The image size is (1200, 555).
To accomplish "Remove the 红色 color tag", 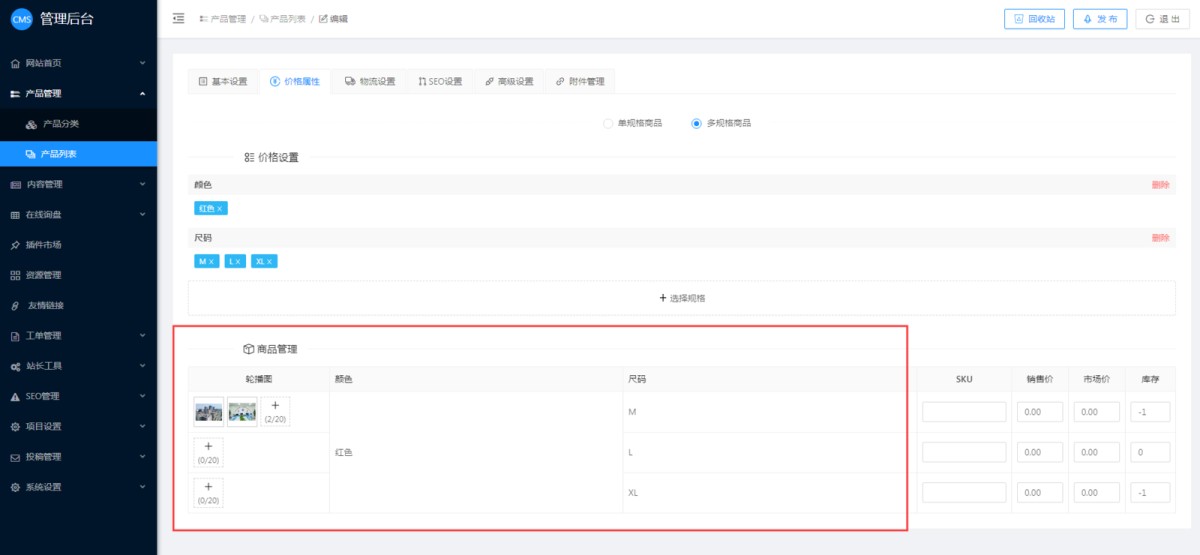I will pyautogui.click(x=220, y=209).
